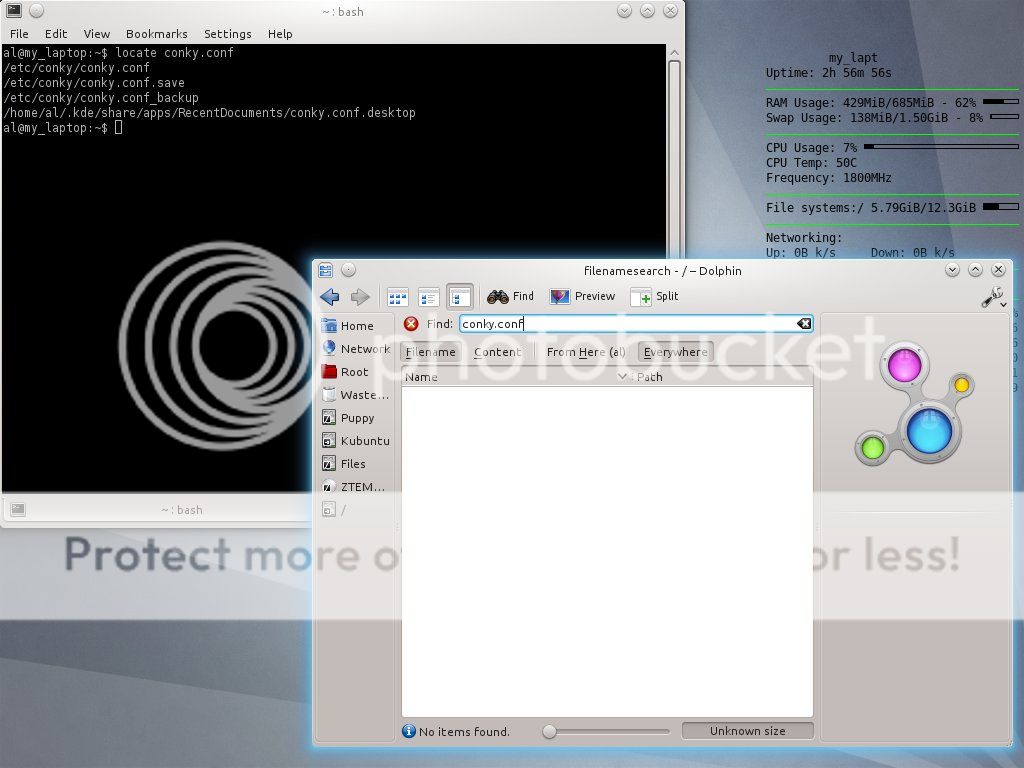Image resolution: width=1024 pixels, height=768 pixels.
Task: Click the Find binoculars button in Dolphin
Action: [x=511, y=296]
